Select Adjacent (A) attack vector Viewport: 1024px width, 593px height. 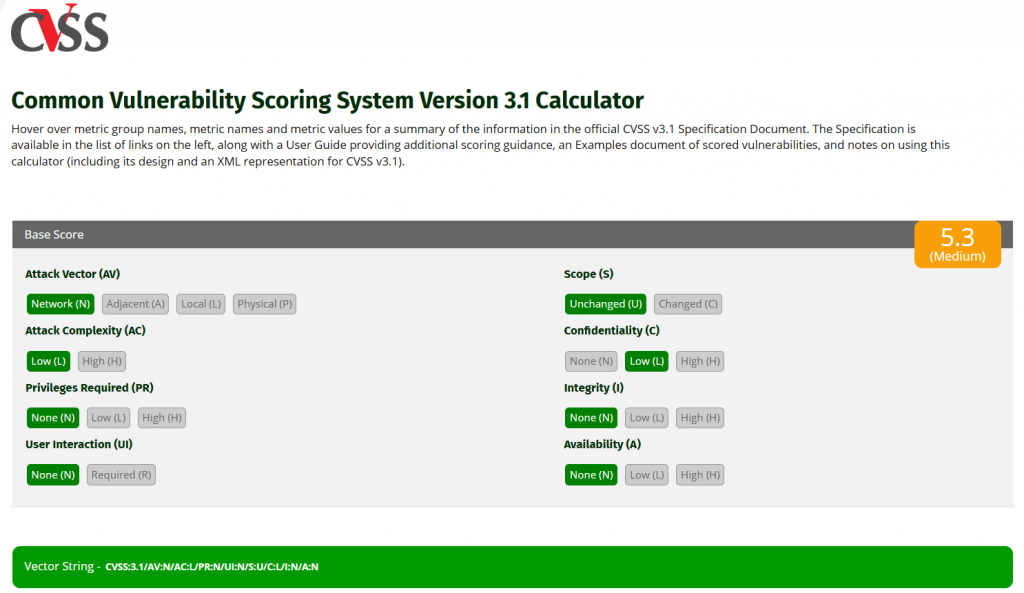135,304
